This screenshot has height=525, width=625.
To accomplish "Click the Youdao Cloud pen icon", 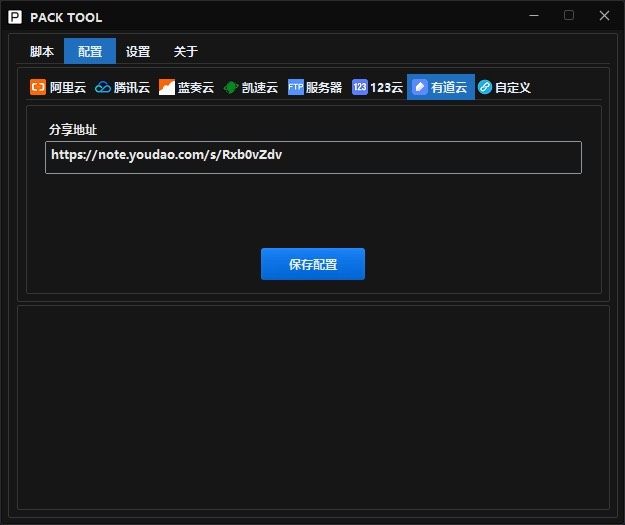I will (420, 87).
